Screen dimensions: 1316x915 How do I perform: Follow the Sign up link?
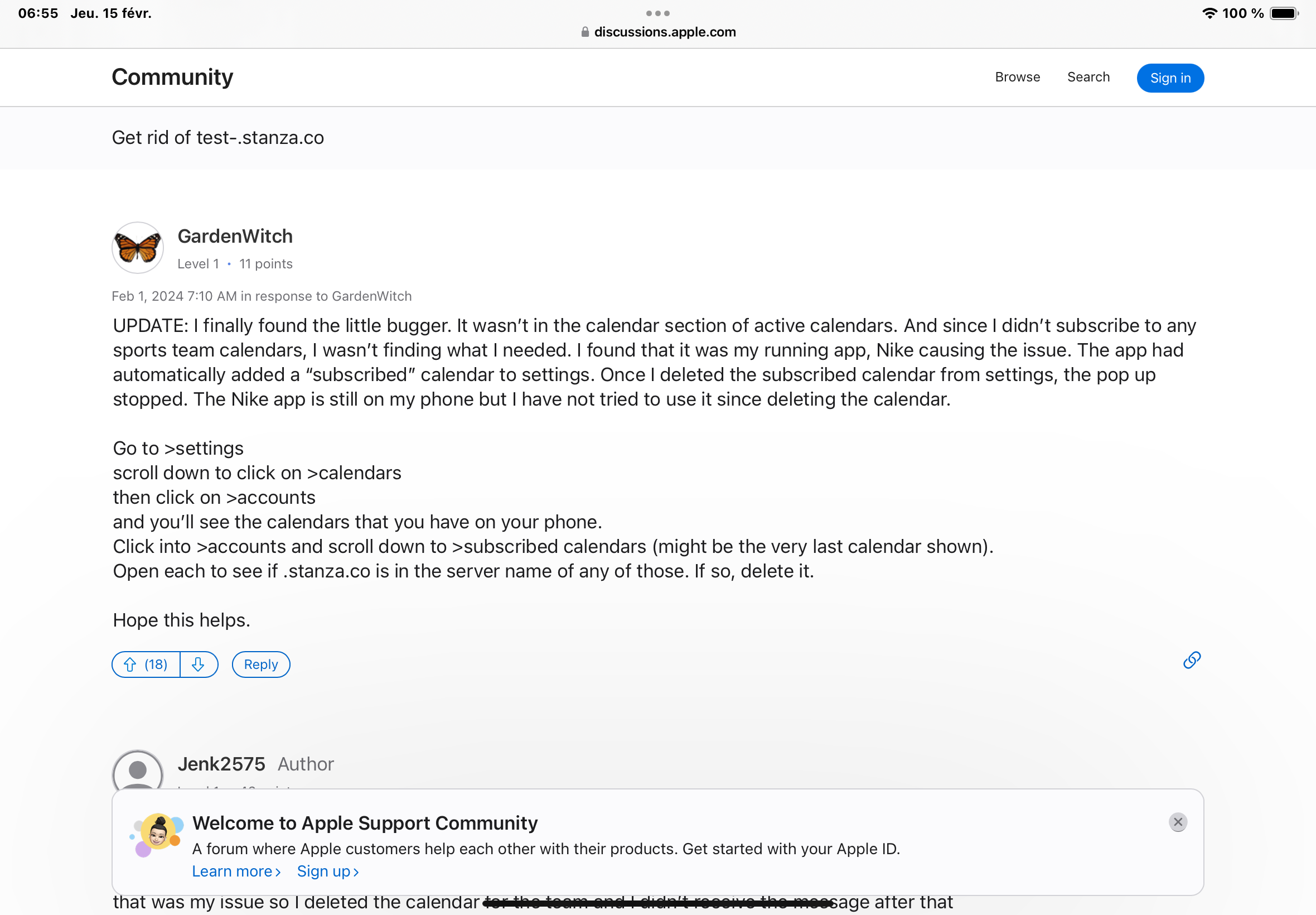click(328, 871)
